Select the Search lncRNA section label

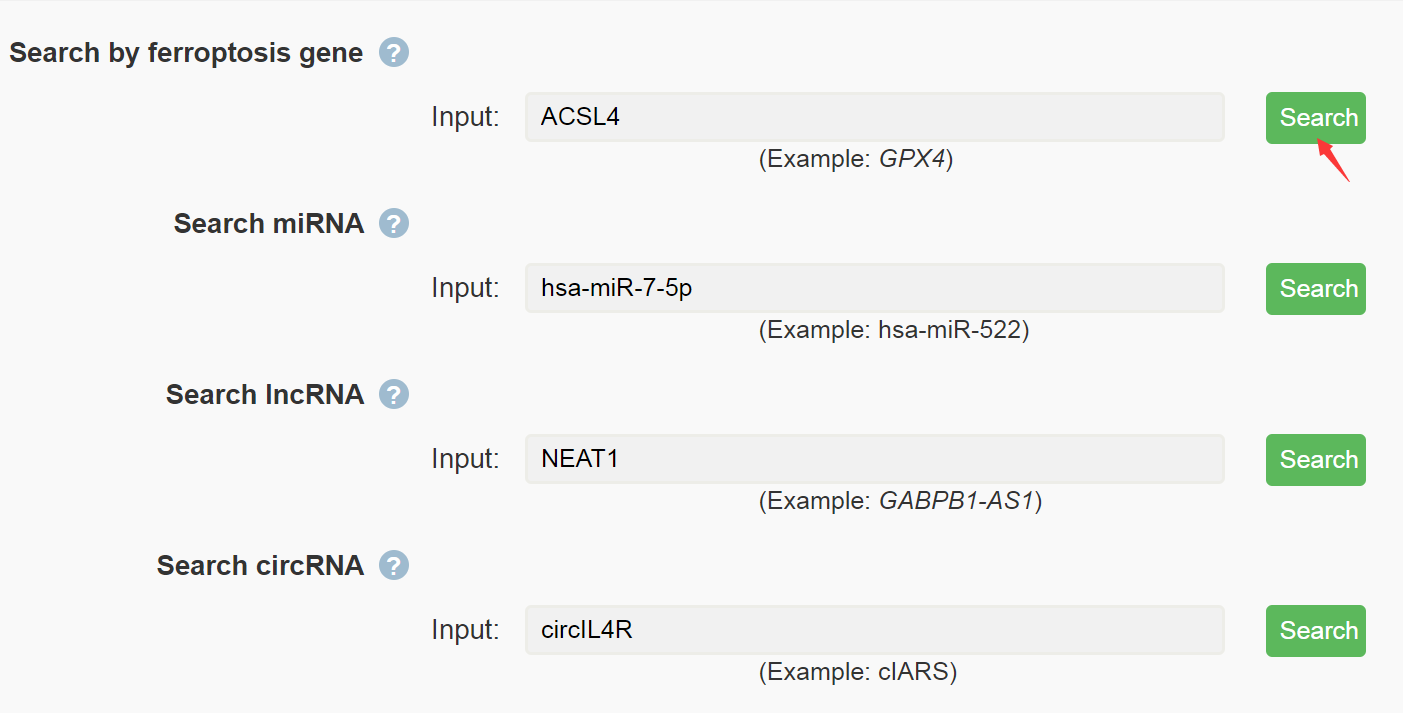(265, 394)
